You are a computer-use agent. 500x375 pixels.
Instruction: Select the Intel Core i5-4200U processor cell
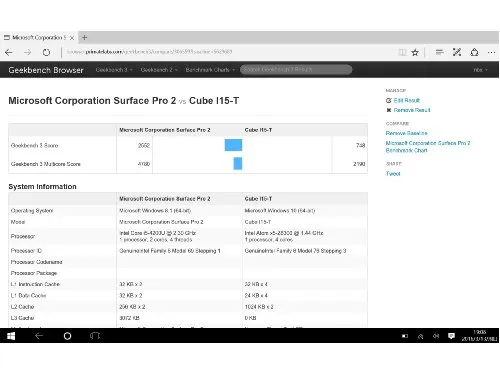click(158, 236)
